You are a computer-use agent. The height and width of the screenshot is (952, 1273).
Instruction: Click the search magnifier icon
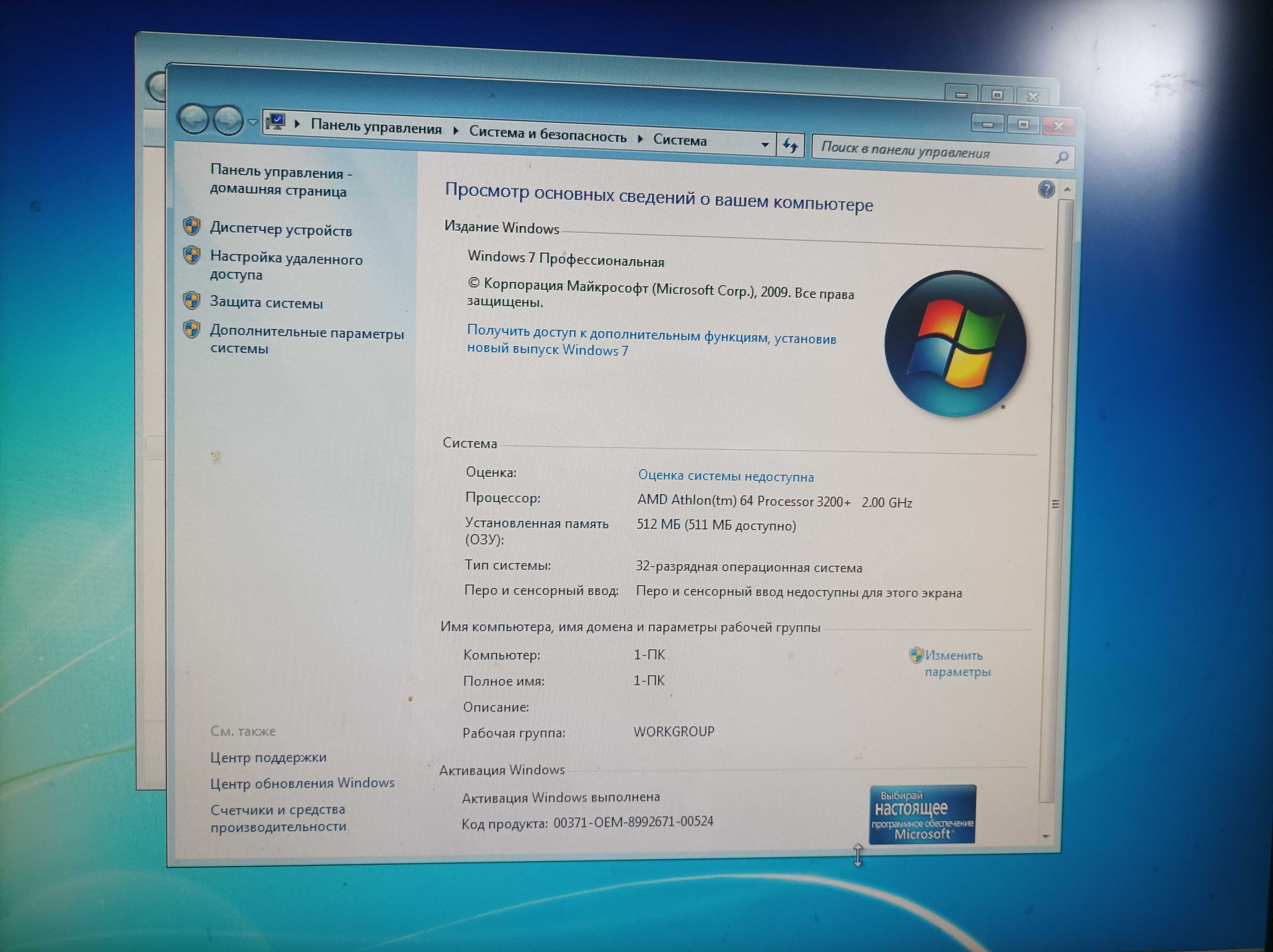pos(1062,157)
